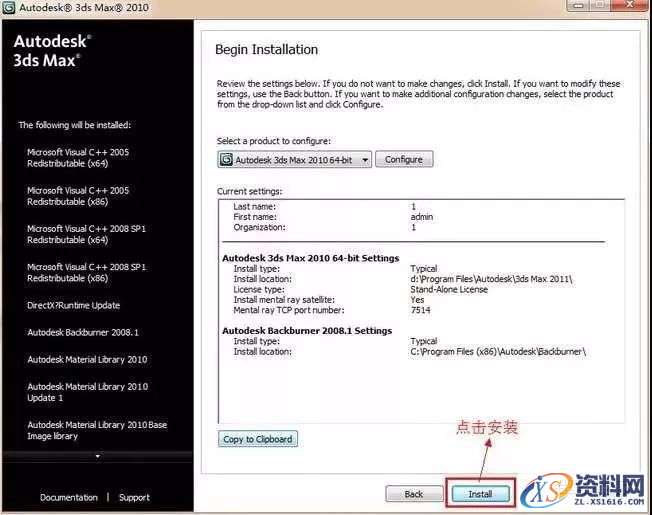Screen dimensions: 652x515
Task: Select 'Microsoft Visual C++ 2005 Redistributable (x64)'
Action: click(x=78, y=158)
